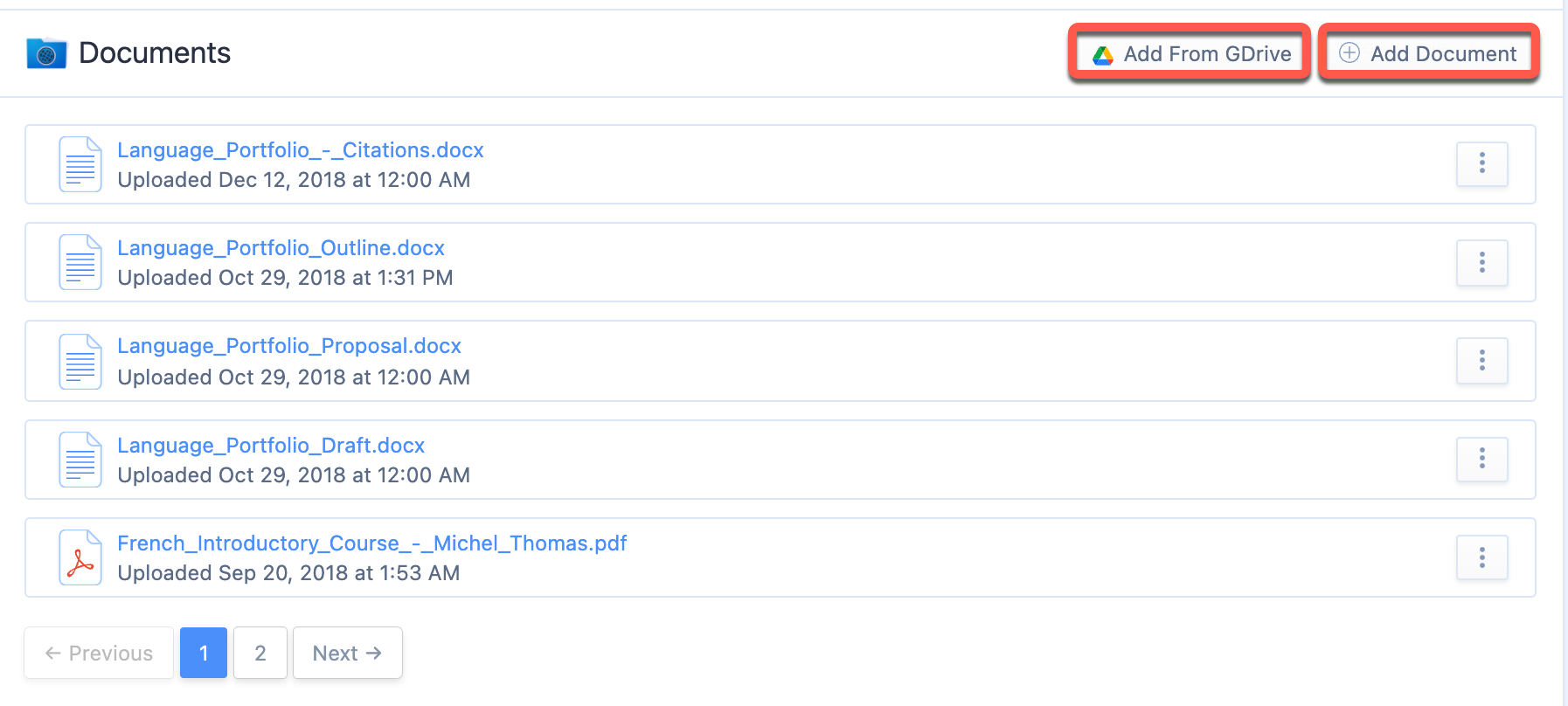Click the plus circle icon on Add Document
1568x706 pixels.
point(1349,53)
